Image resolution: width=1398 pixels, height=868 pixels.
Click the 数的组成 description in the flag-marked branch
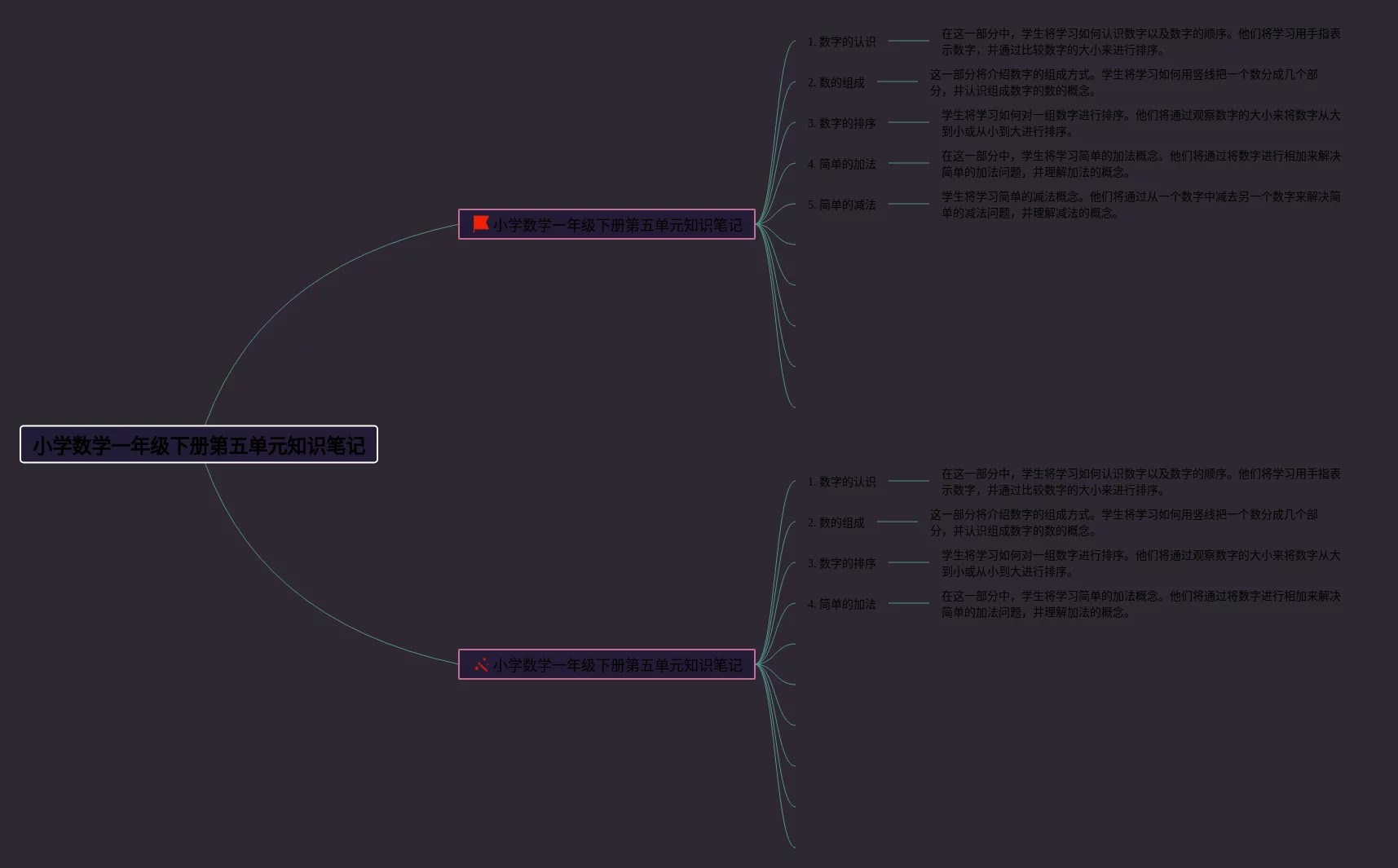[1123, 82]
